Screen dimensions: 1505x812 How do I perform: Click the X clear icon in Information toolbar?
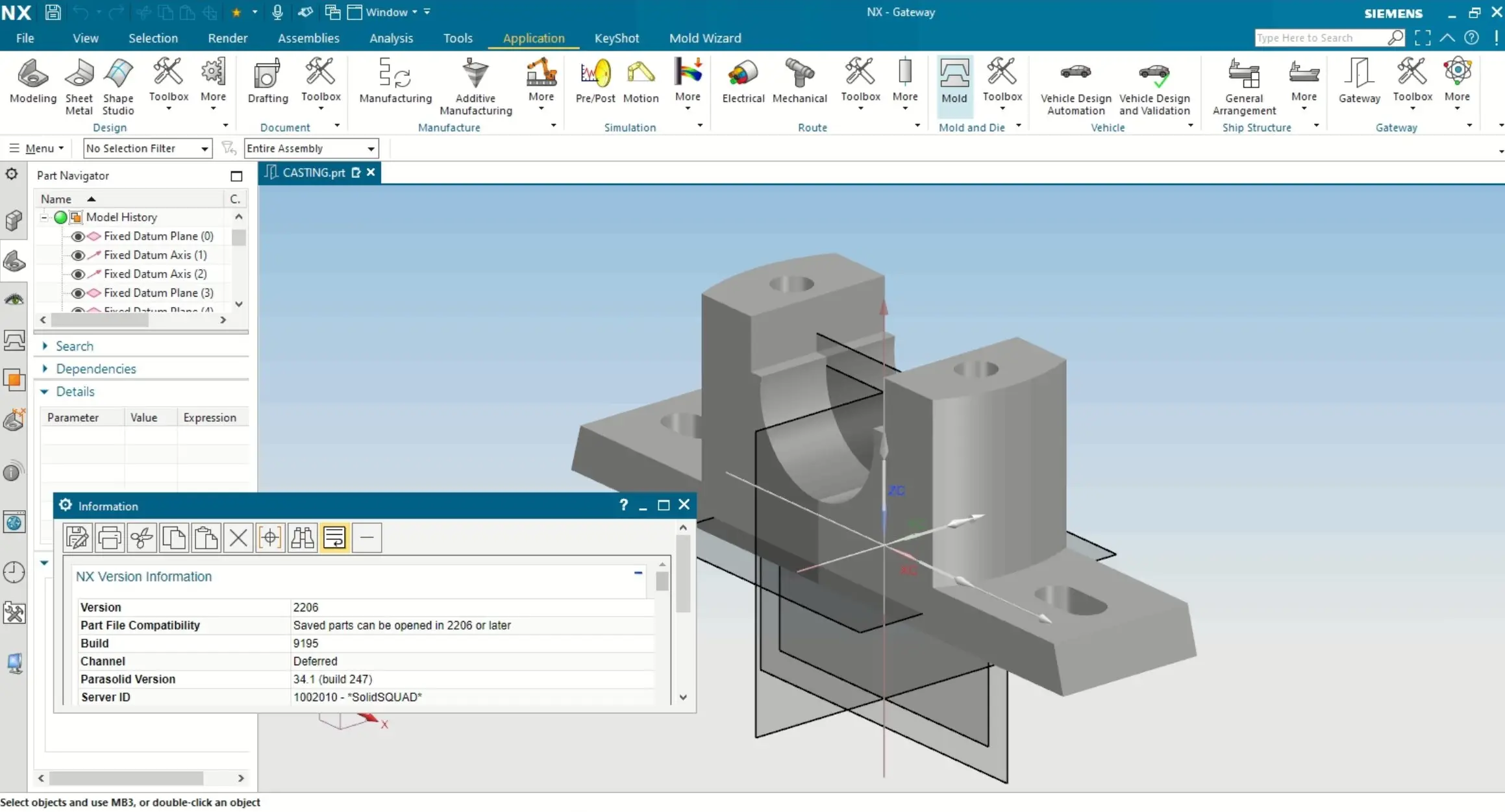coord(238,537)
